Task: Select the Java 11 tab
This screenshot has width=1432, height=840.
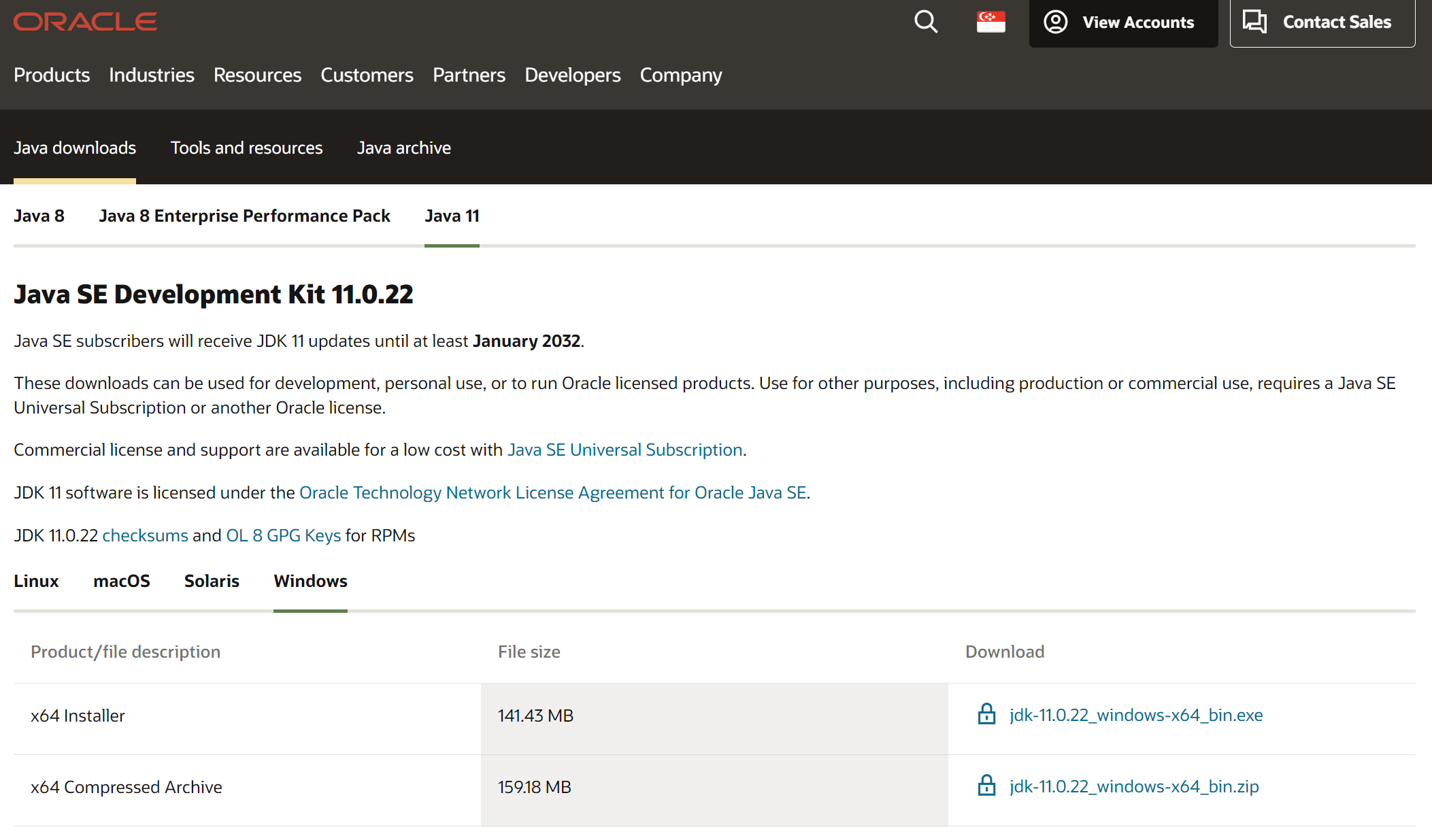Action: (x=451, y=215)
